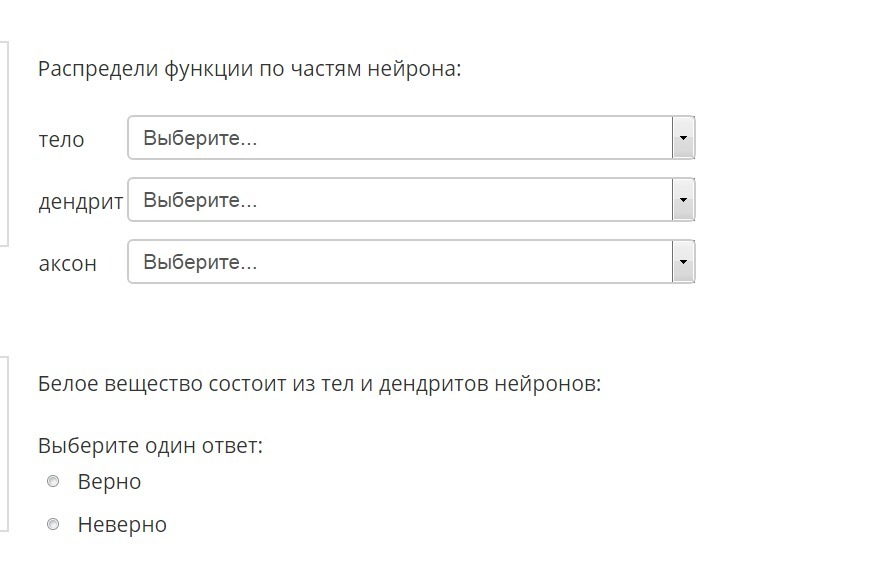The image size is (873, 569).
Task: Click the arrow icon of the дендрит dropdown
Action: tap(683, 199)
